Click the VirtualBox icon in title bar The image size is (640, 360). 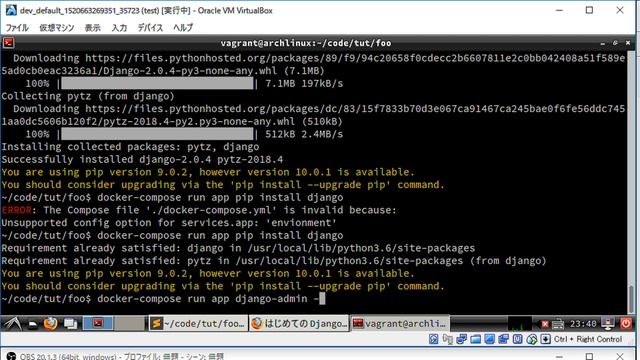tap(11, 10)
